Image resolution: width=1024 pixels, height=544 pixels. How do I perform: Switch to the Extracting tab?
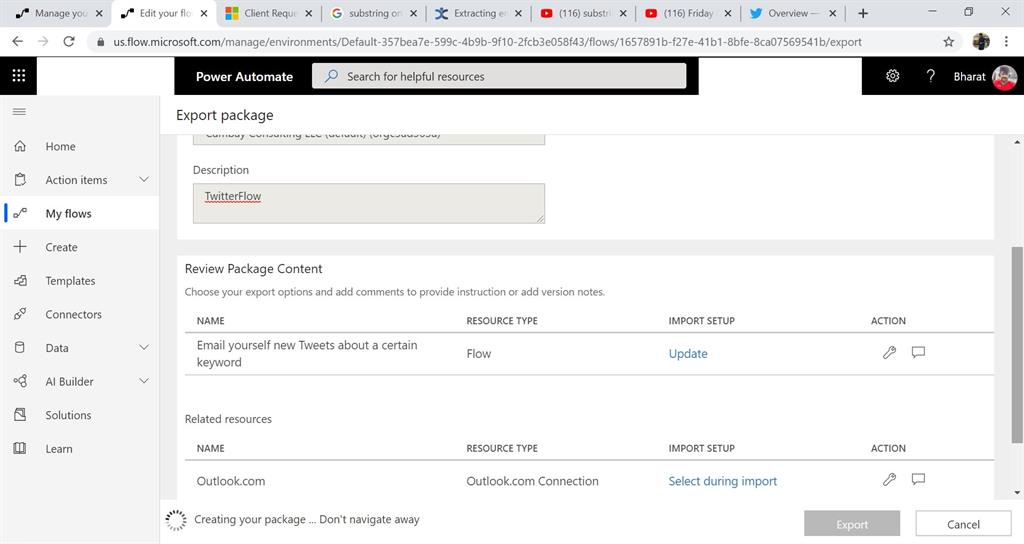click(479, 13)
